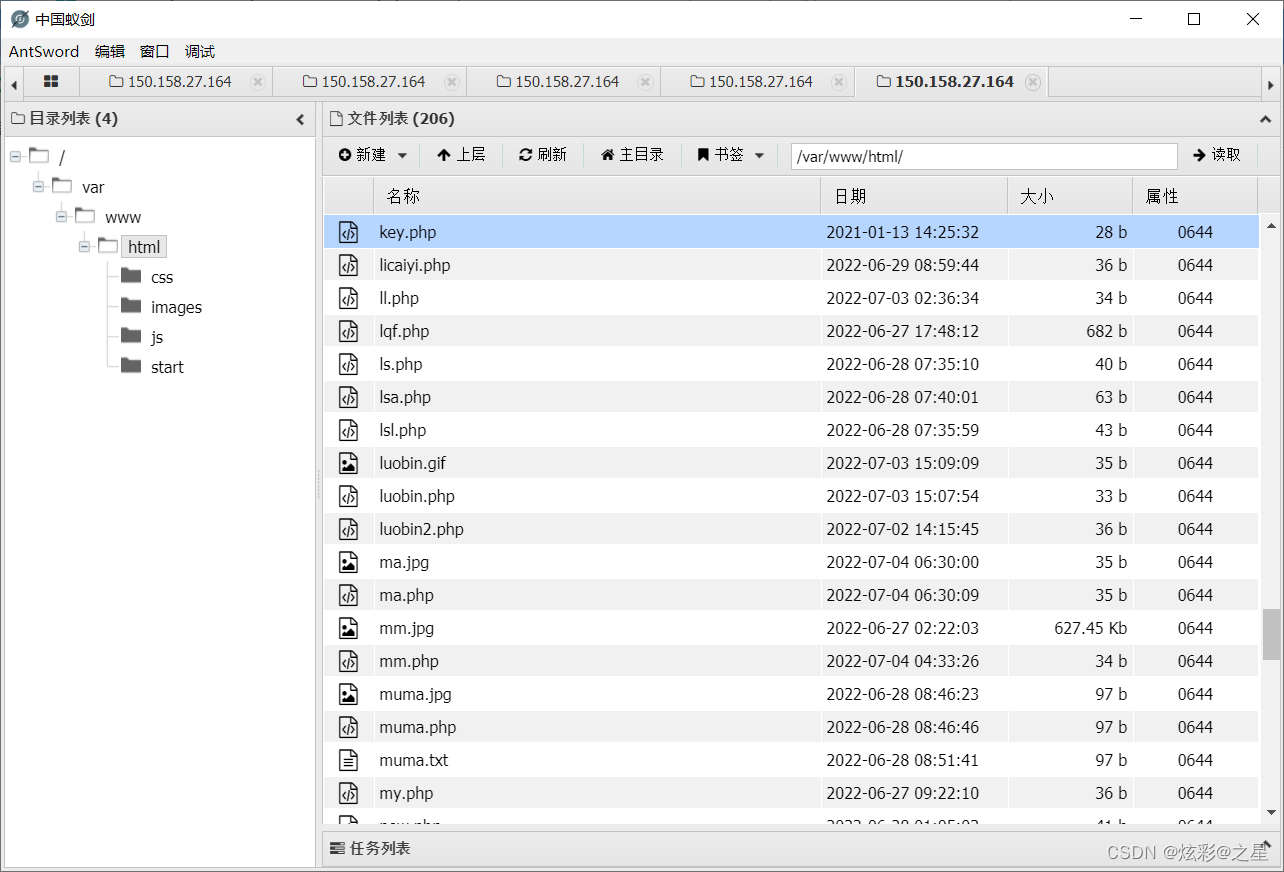Click the 627.45 Kb size cell
The height and width of the screenshot is (872, 1284).
[1091, 628]
